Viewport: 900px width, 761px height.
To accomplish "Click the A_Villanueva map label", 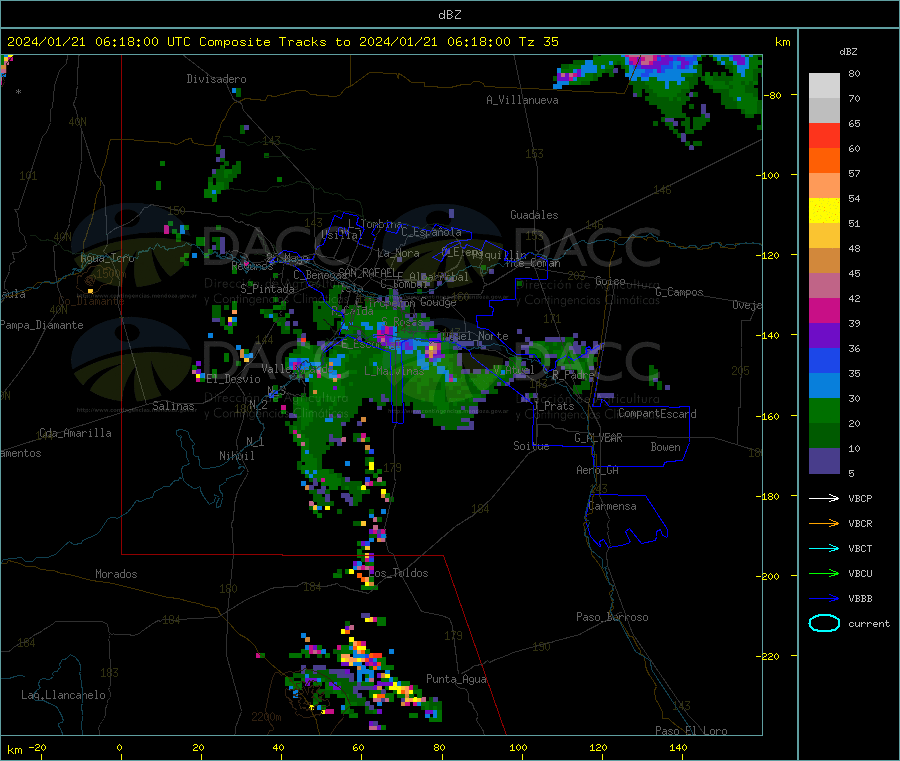I will pyautogui.click(x=522, y=100).
